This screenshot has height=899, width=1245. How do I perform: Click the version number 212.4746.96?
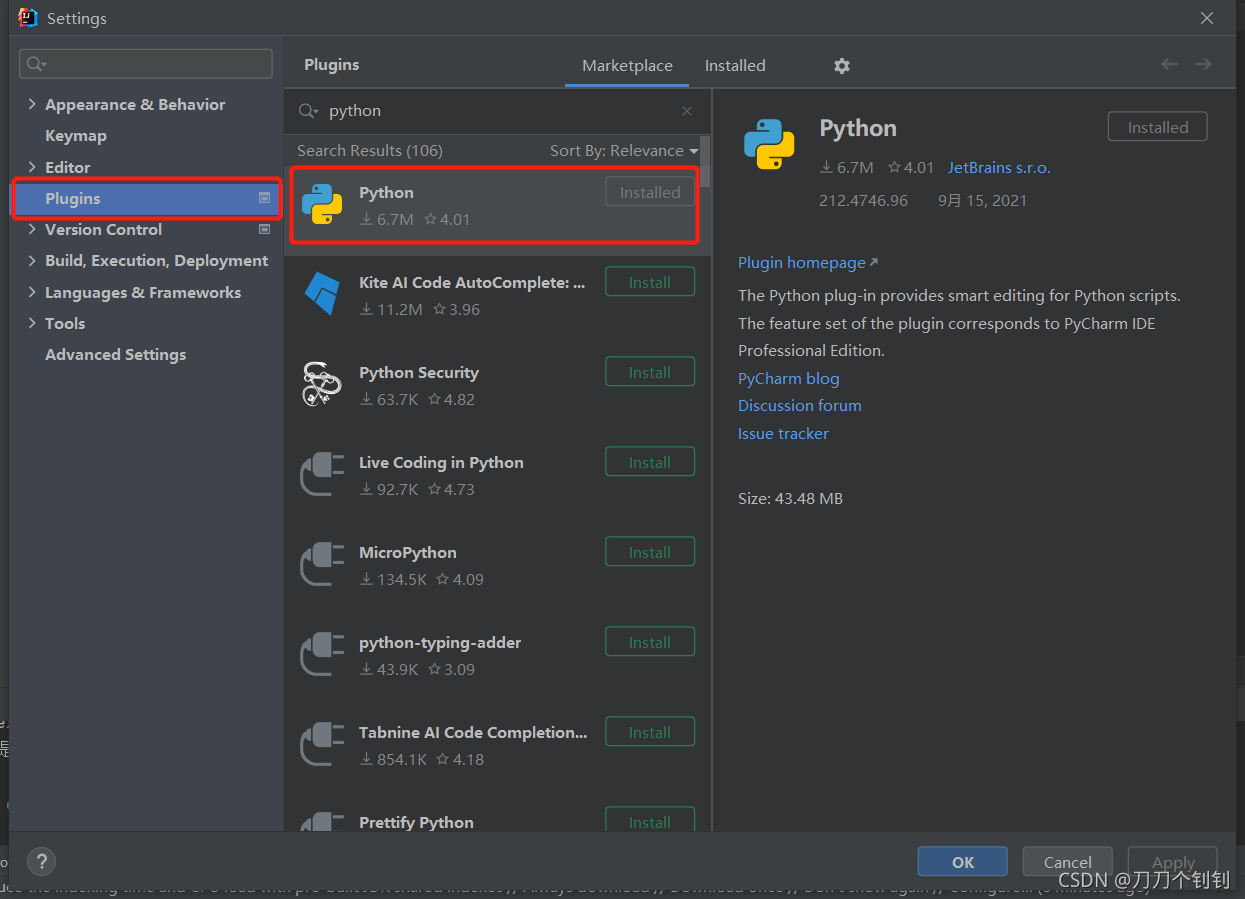click(x=863, y=200)
